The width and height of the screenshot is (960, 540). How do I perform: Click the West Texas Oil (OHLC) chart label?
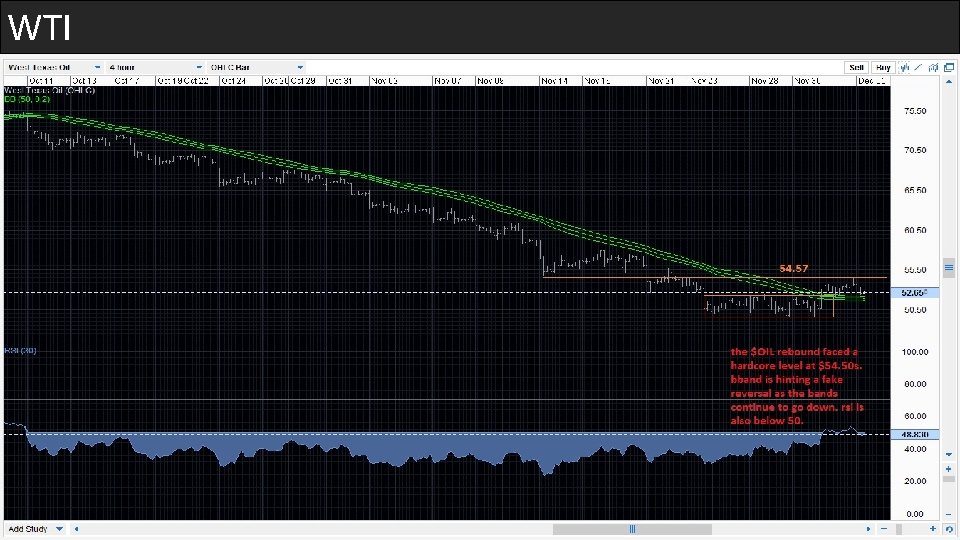click(50, 90)
